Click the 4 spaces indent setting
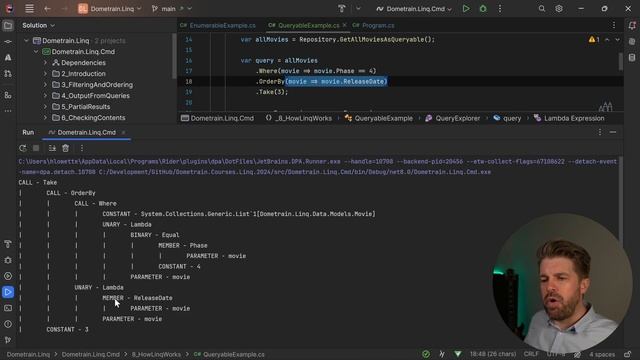 click(602, 354)
